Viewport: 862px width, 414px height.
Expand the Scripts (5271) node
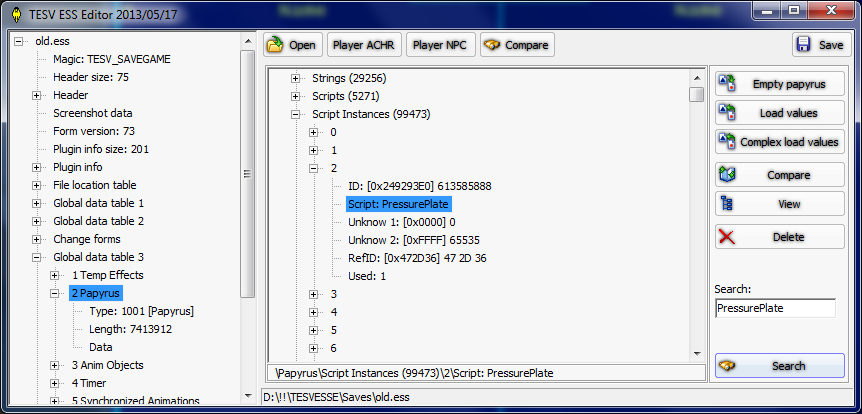(x=295, y=97)
